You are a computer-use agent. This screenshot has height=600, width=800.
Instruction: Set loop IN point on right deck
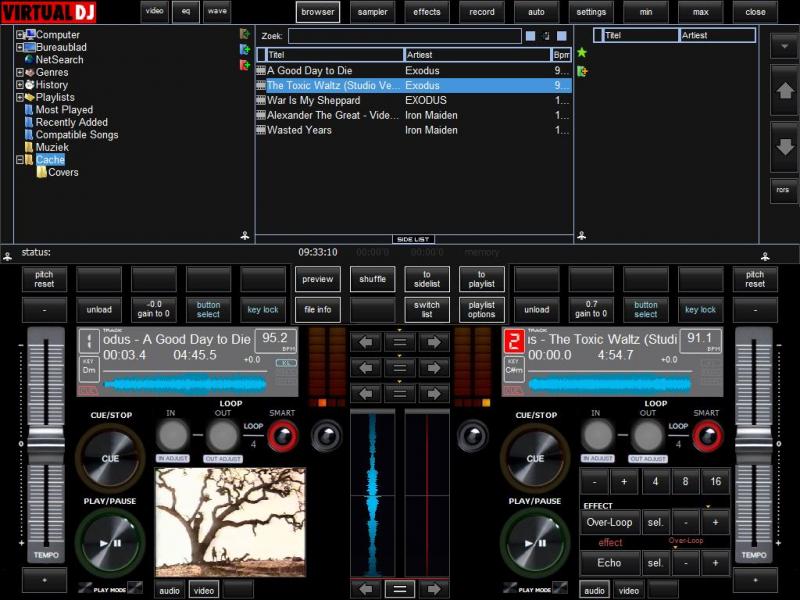(597, 435)
